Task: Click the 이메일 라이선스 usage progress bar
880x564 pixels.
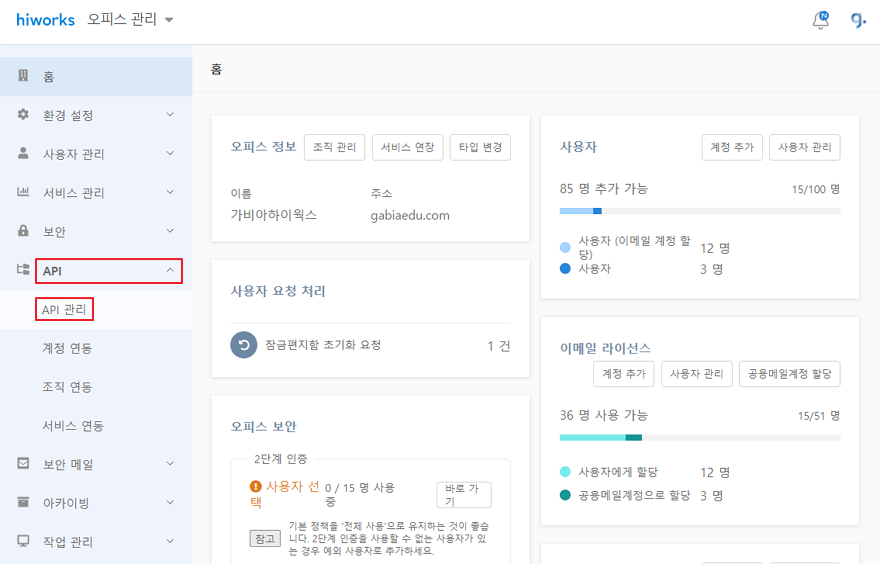Action: click(x=700, y=437)
